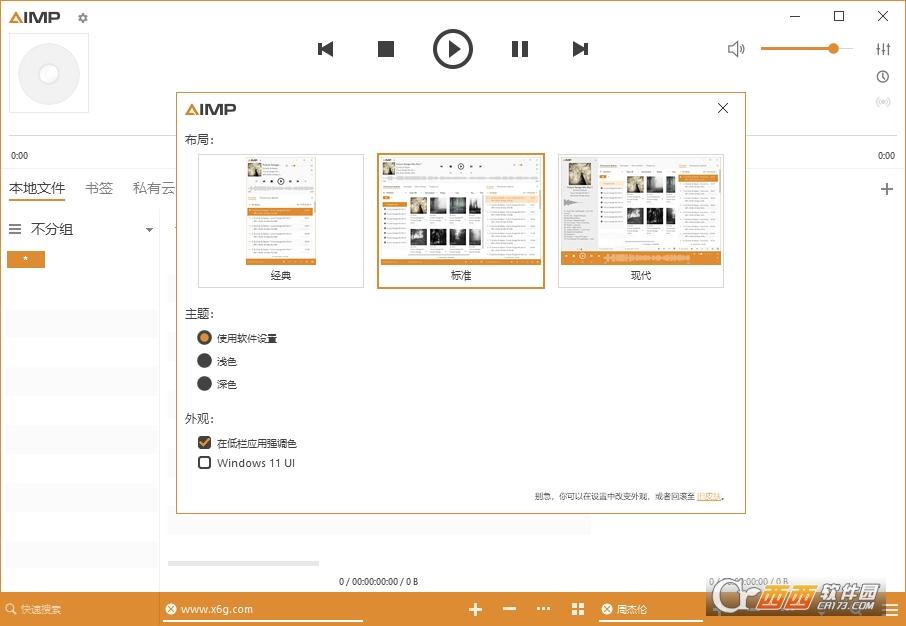The image size is (906, 626).
Task: Add a new playlist with plus icon
Action: point(887,189)
